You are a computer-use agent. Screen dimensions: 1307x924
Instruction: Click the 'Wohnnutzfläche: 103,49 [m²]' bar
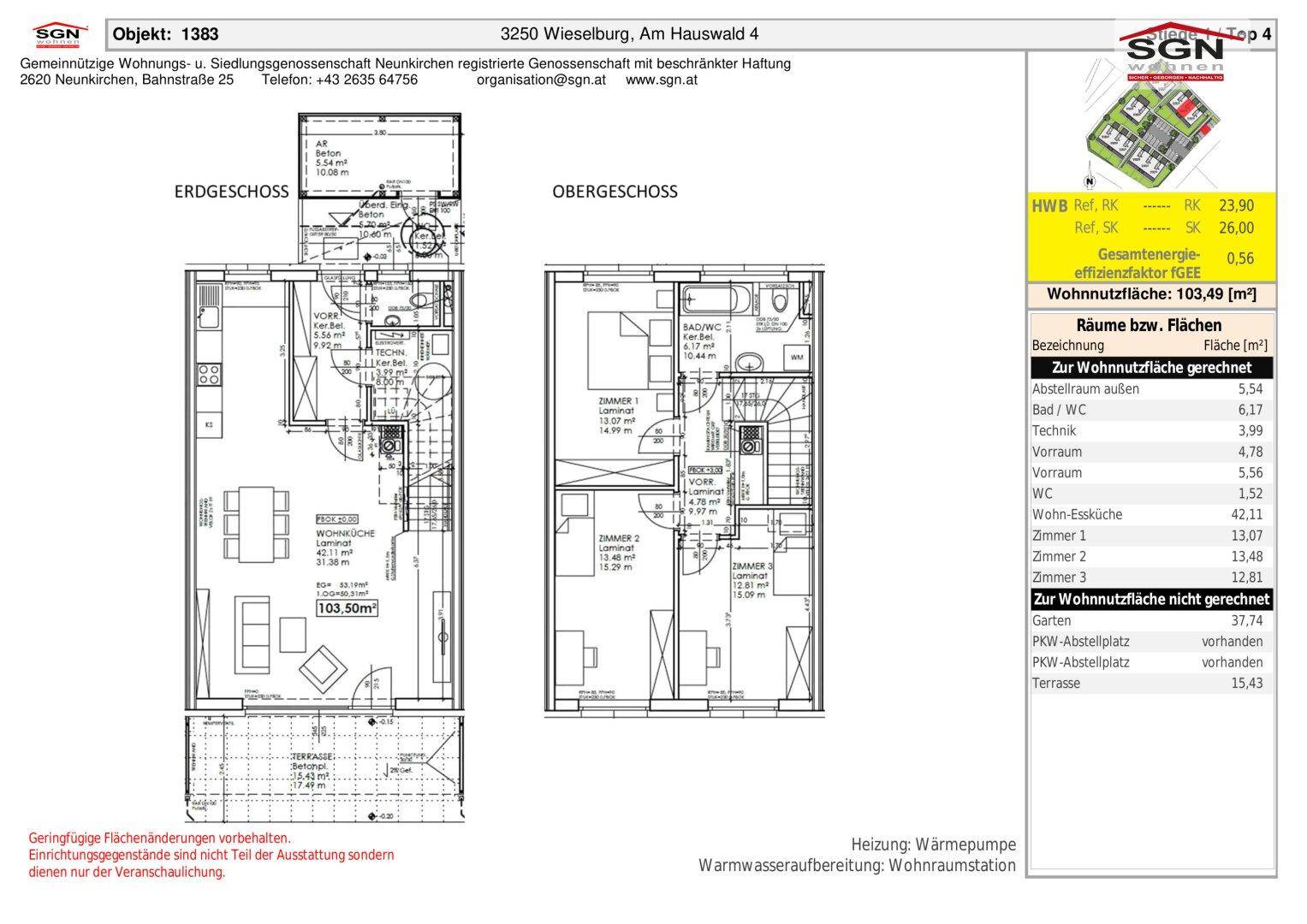1151,294
